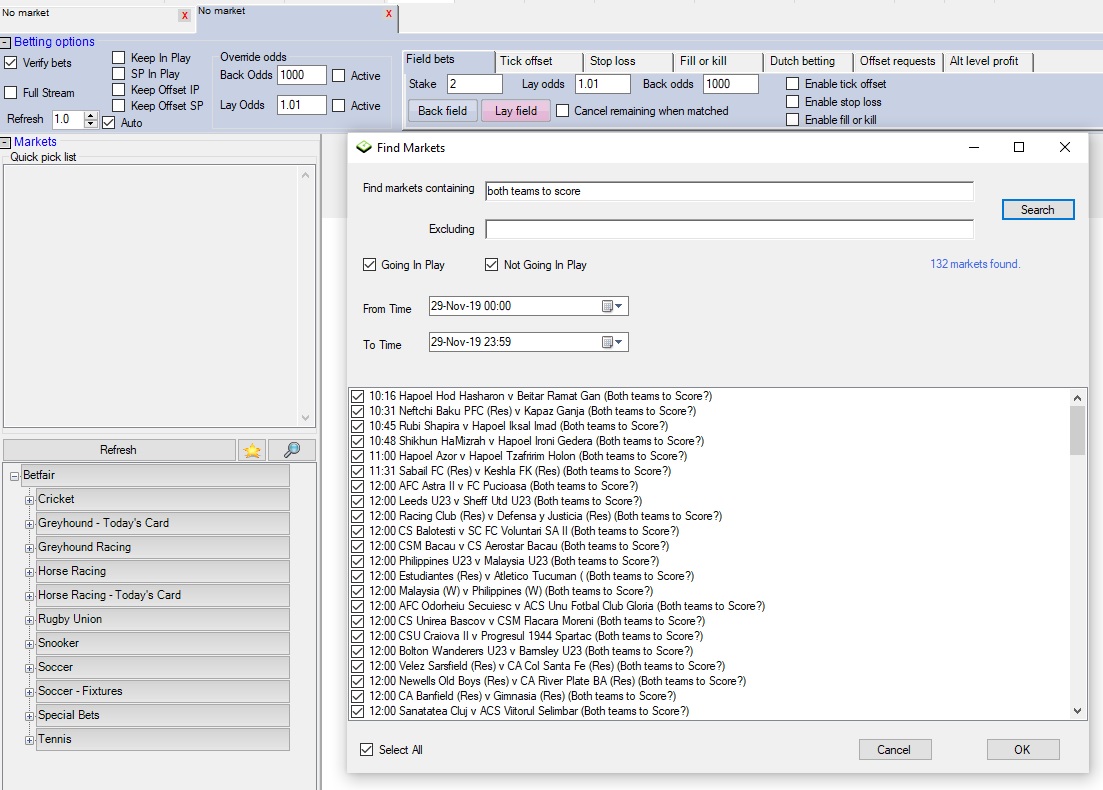Image resolution: width=1103 pixels, height=790 pixels.
Task: Open the From Time calendar picker
Action: (x=613, y=306)
